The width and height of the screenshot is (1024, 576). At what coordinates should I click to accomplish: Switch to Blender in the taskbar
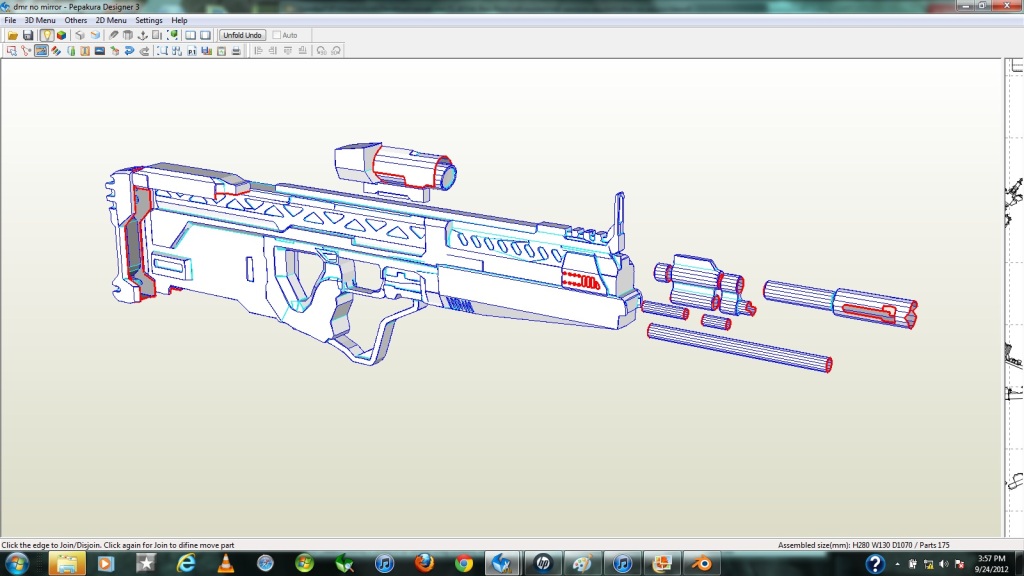coord(702,563)
